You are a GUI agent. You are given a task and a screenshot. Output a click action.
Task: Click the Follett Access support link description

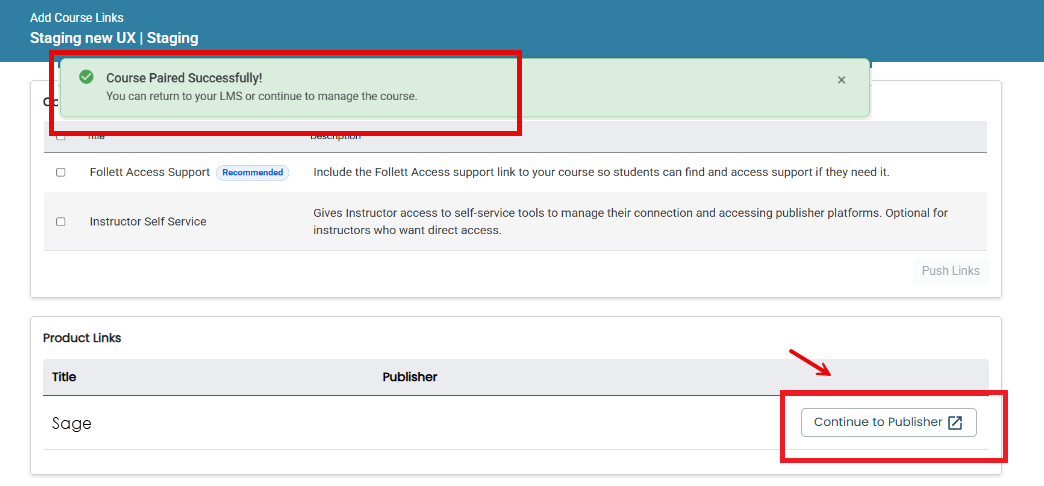(x=601, y=172)
